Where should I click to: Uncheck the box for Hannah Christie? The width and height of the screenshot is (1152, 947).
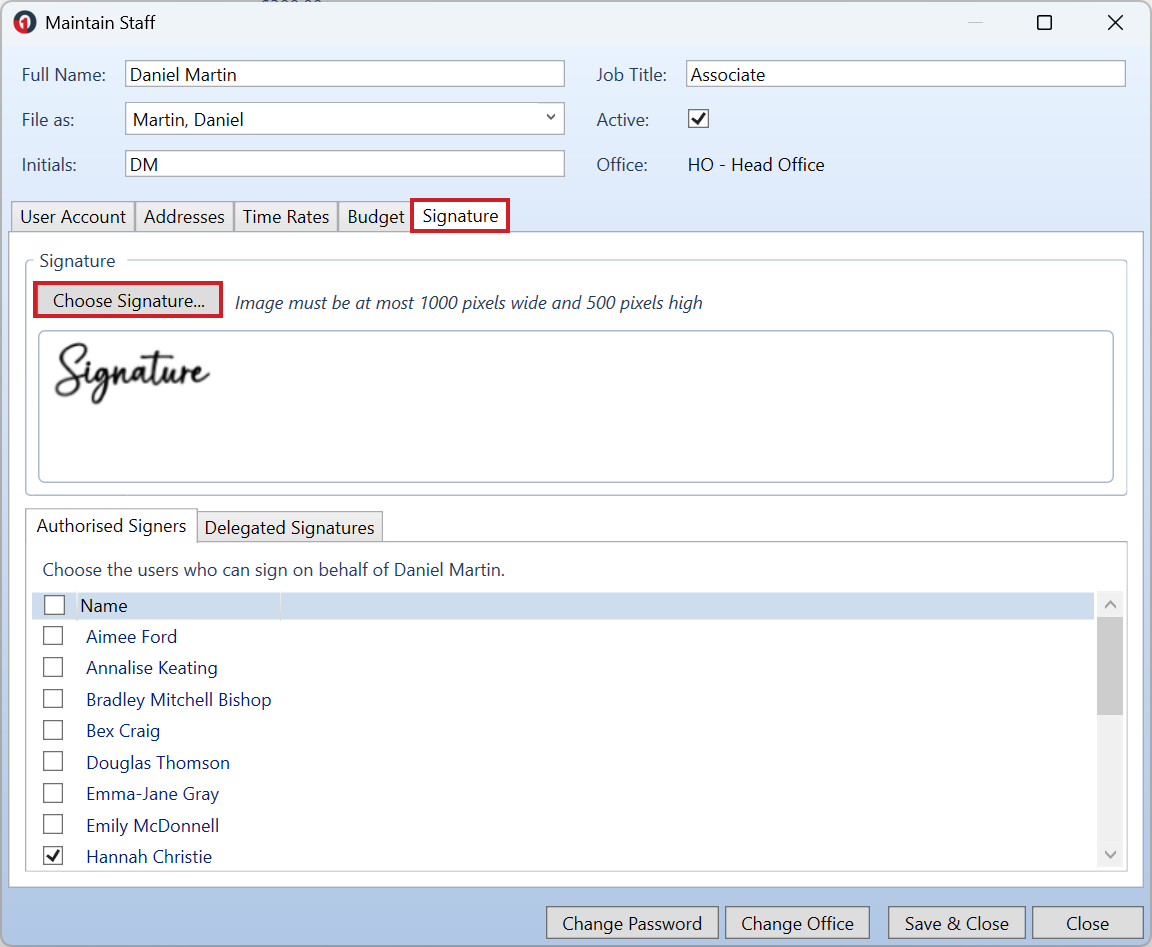[x=53, y=856]
